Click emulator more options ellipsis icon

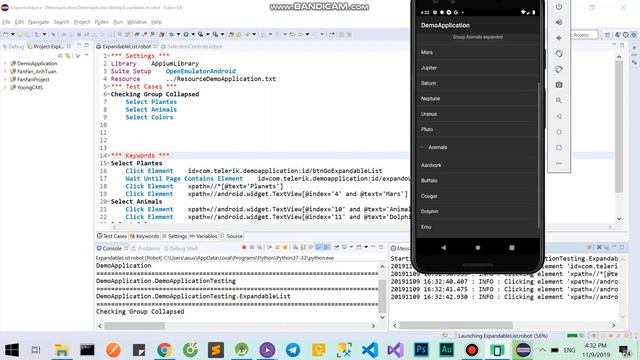[559, 163]
